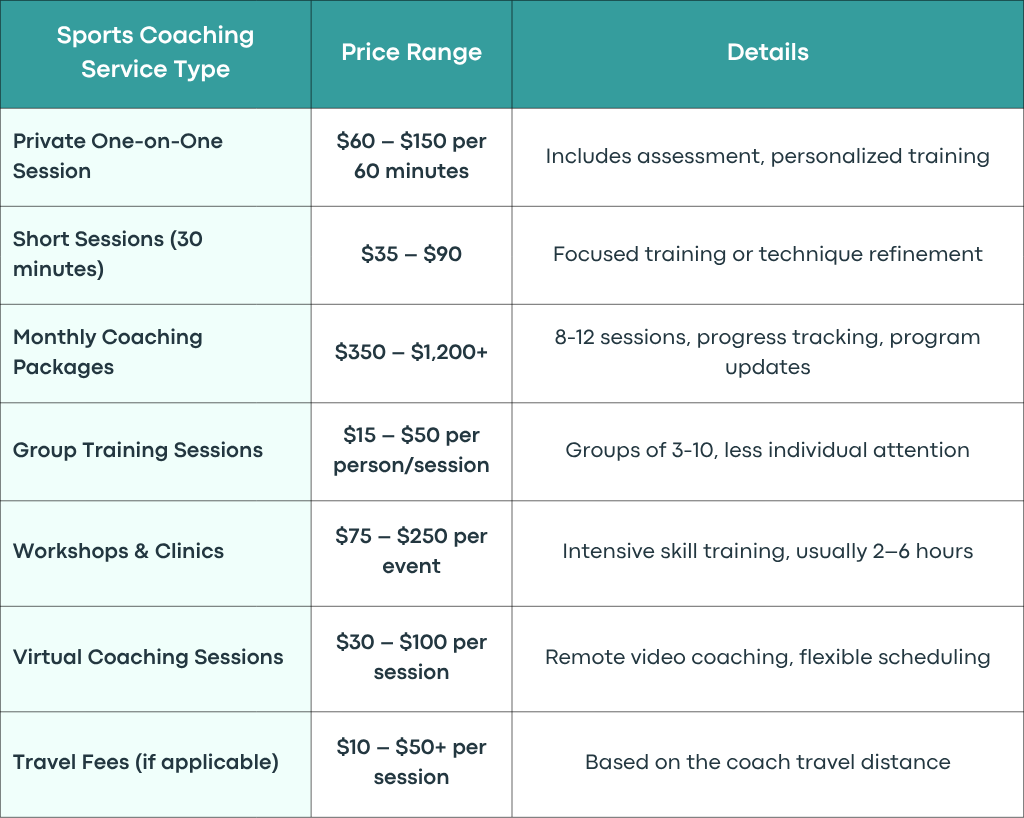Click the $30 – $100 per session cell
Viewport: 1024px width, 818px height.
[x=411, y=657]
